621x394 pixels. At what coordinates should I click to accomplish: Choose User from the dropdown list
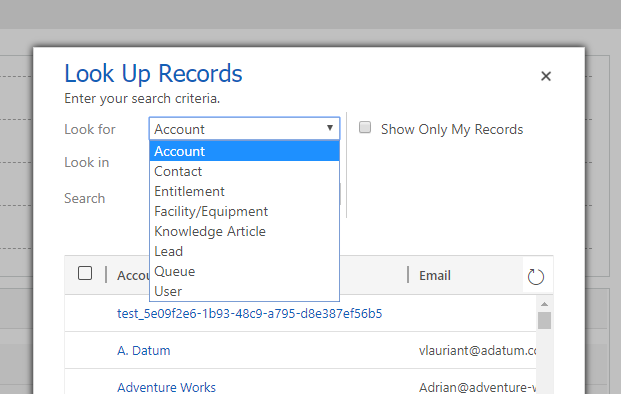(x=244, y=291)
